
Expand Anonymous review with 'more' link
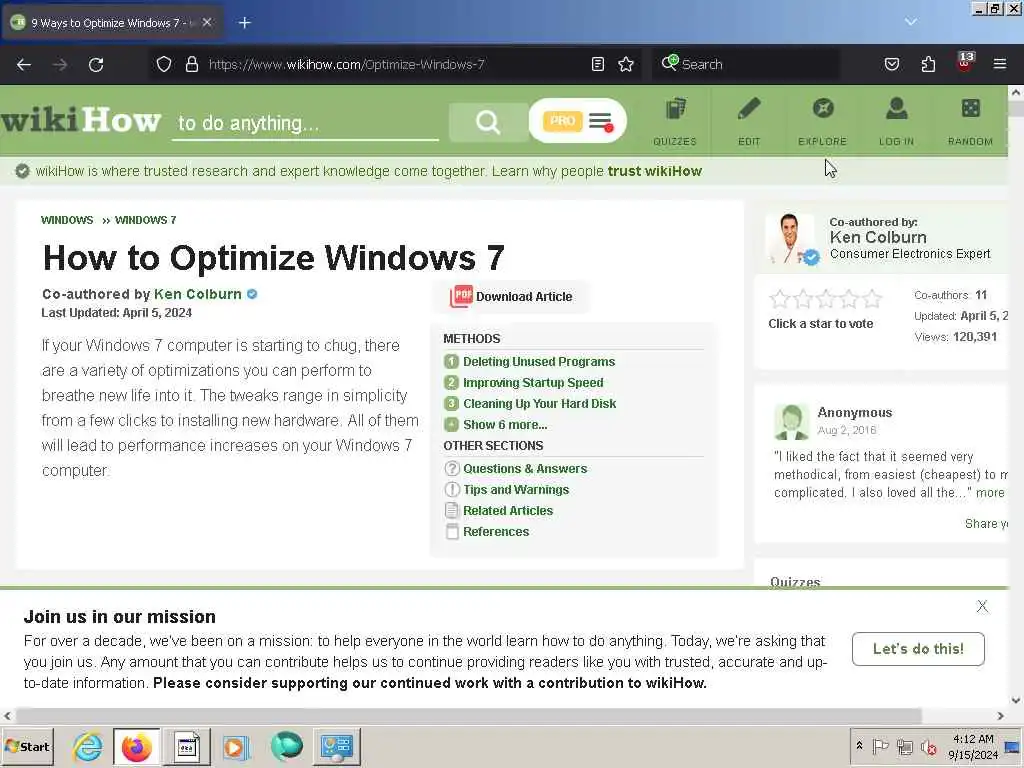[x=990, y=493]
